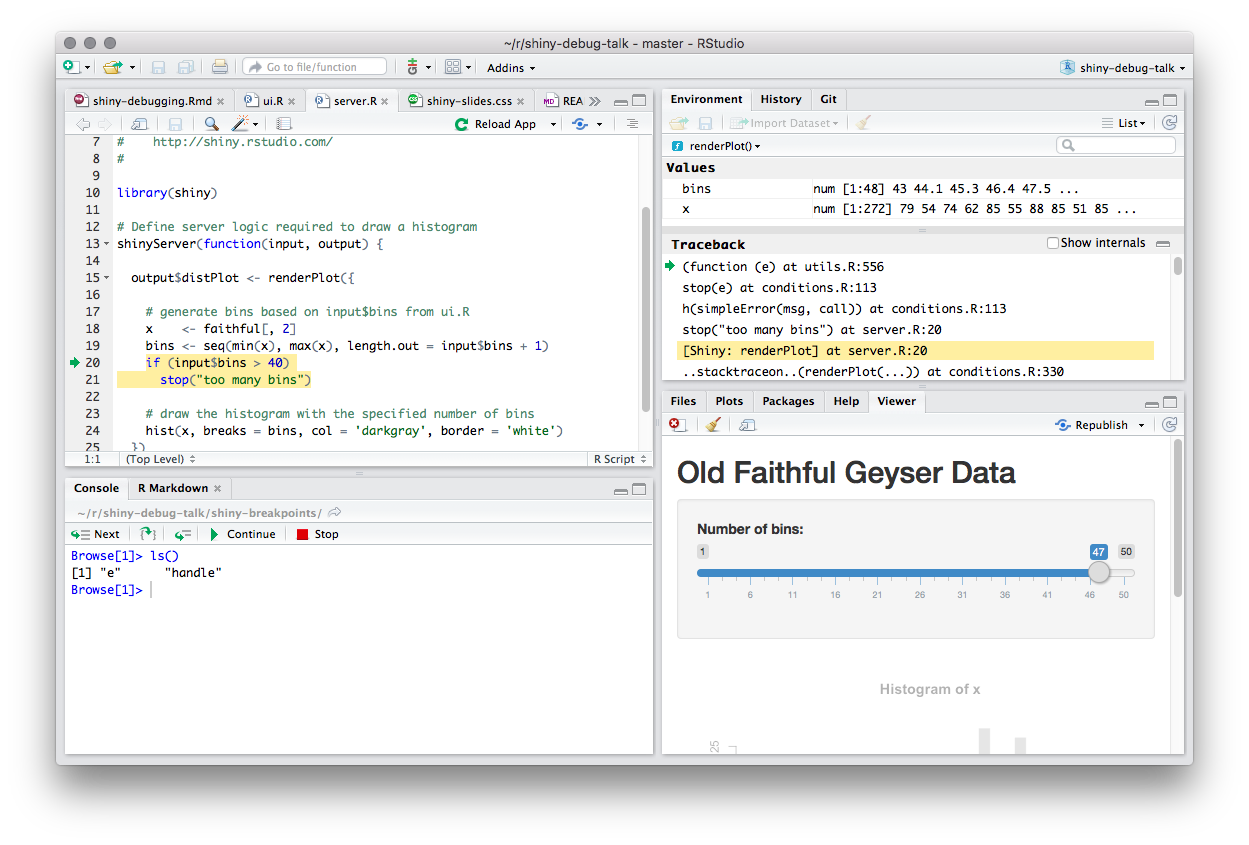The image size is (1249, 845).
Task: Clear the Viewer pane with the broom icon
Action: 713,424
